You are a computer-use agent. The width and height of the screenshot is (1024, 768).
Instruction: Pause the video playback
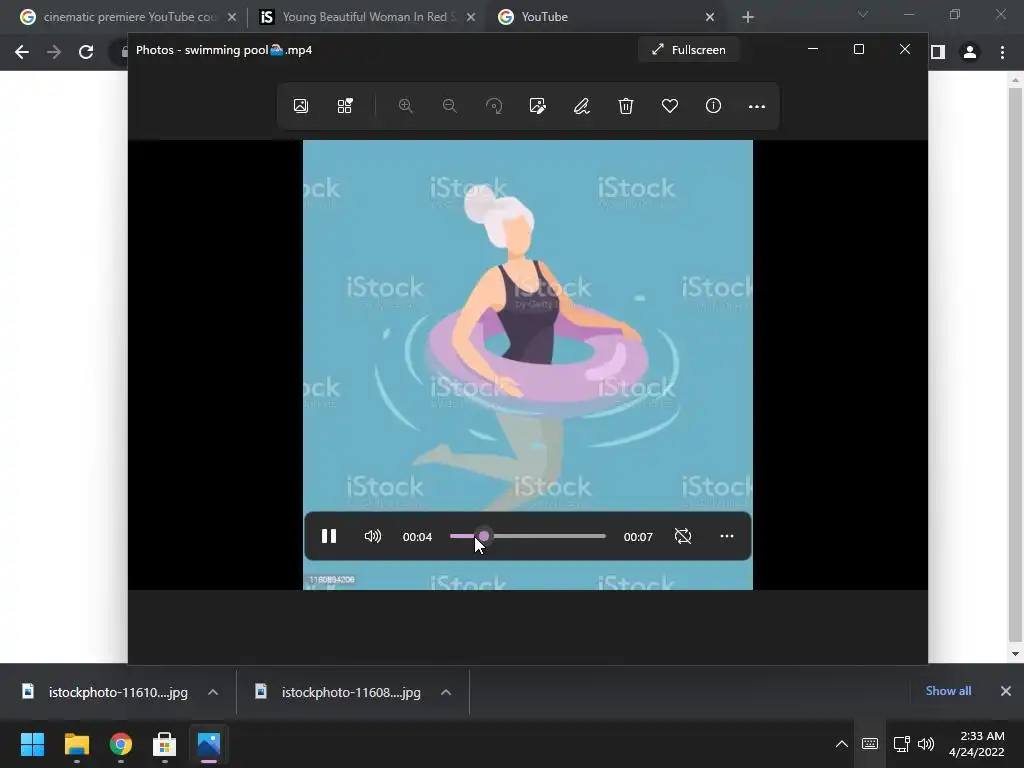click(329, 536)
